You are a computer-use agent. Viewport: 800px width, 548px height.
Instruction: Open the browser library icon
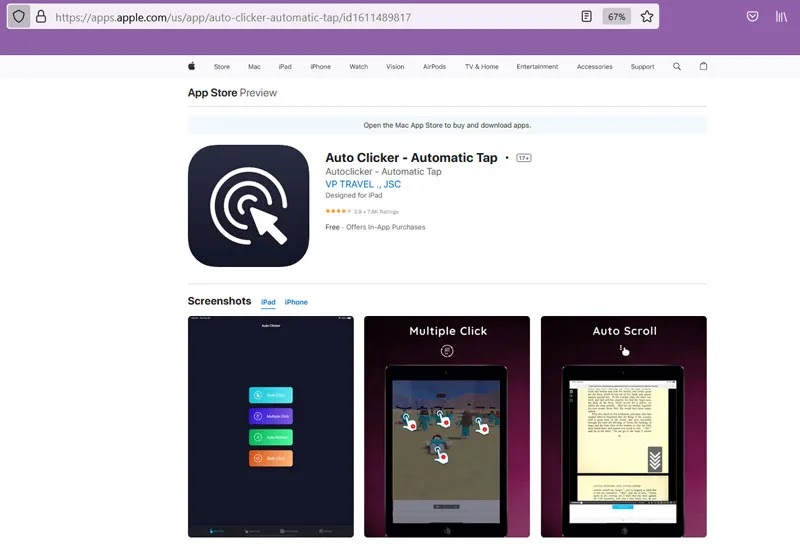coord(781,16)
